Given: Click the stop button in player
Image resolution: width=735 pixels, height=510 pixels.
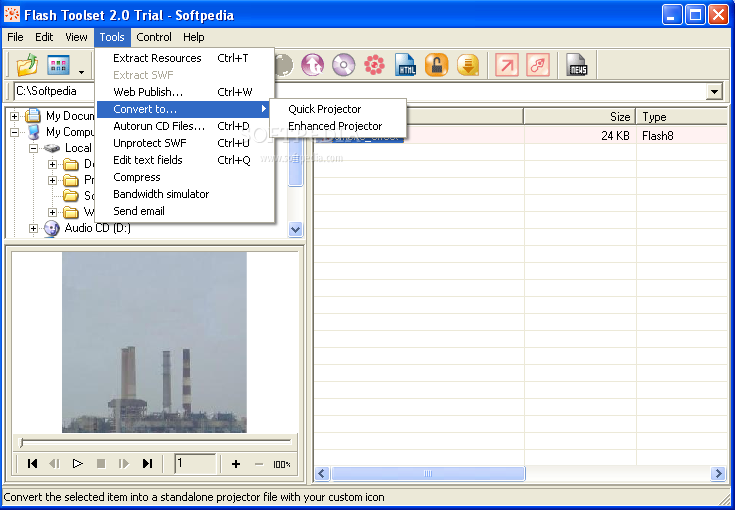Looking at the screenshot, I should (x=101, y=464).
